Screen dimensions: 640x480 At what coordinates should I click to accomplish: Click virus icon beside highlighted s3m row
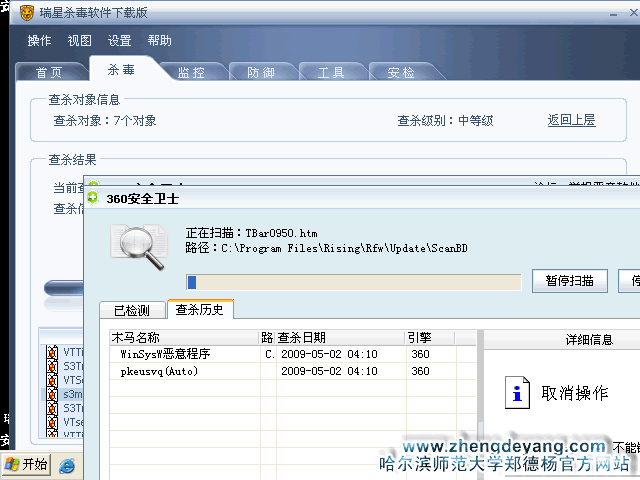point(52,394)
